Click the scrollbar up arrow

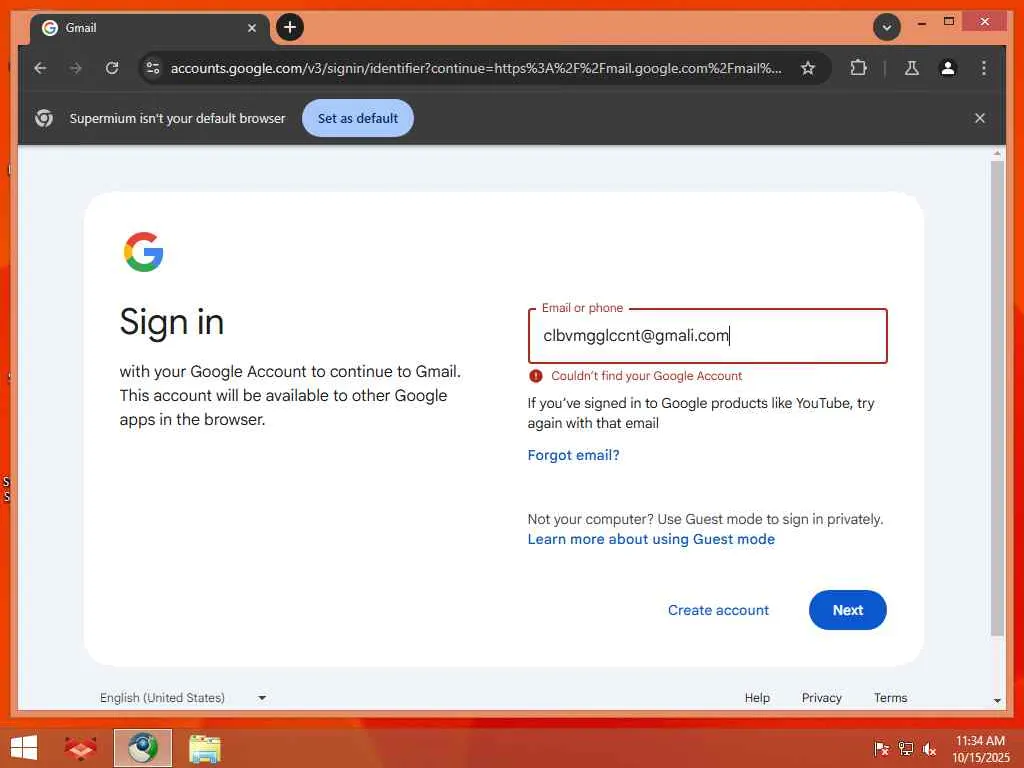click(x=997, y=153)
